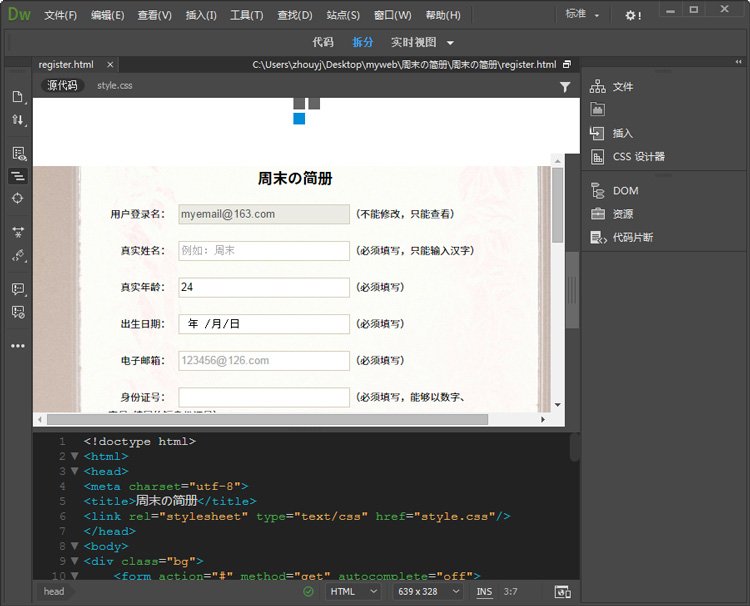Click the 源代码 source code button
The height and width of the screenshot is (606, 750).
(x=62, y=86)
